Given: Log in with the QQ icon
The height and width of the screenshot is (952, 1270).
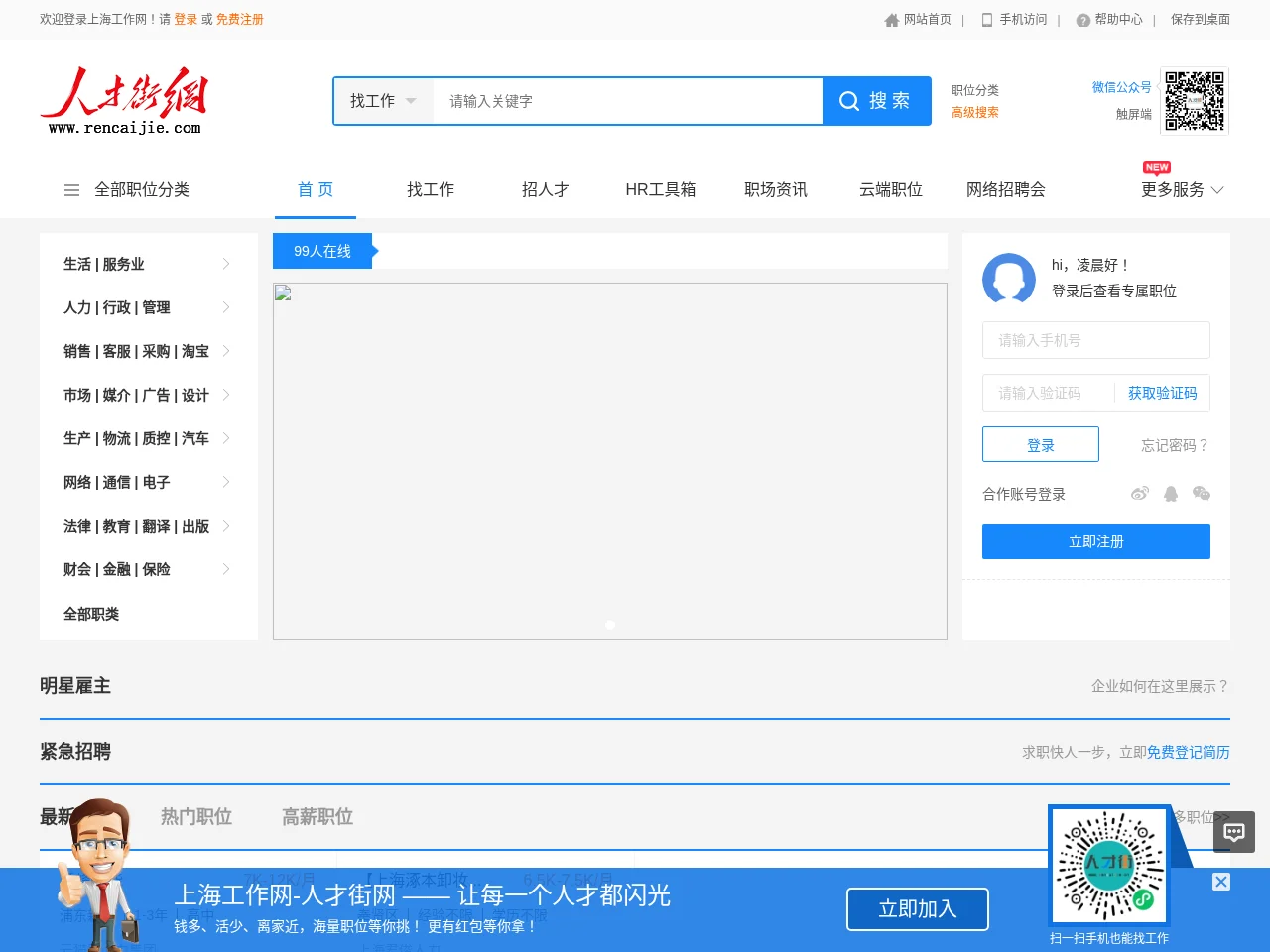Looking at the screenshot, I should pos(1171,494).
